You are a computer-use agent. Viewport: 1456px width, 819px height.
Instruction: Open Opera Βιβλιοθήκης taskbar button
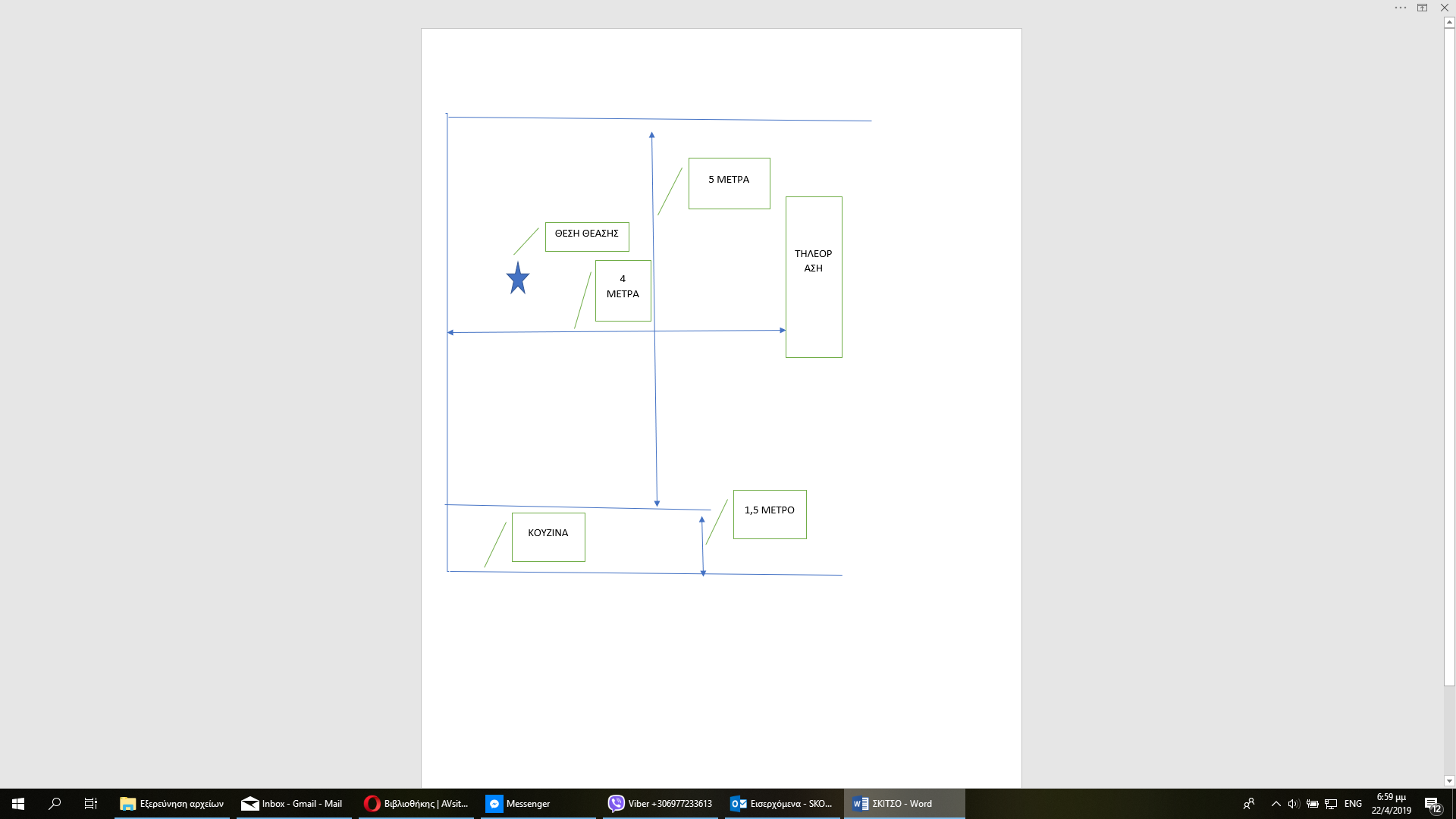click(416, 804)
